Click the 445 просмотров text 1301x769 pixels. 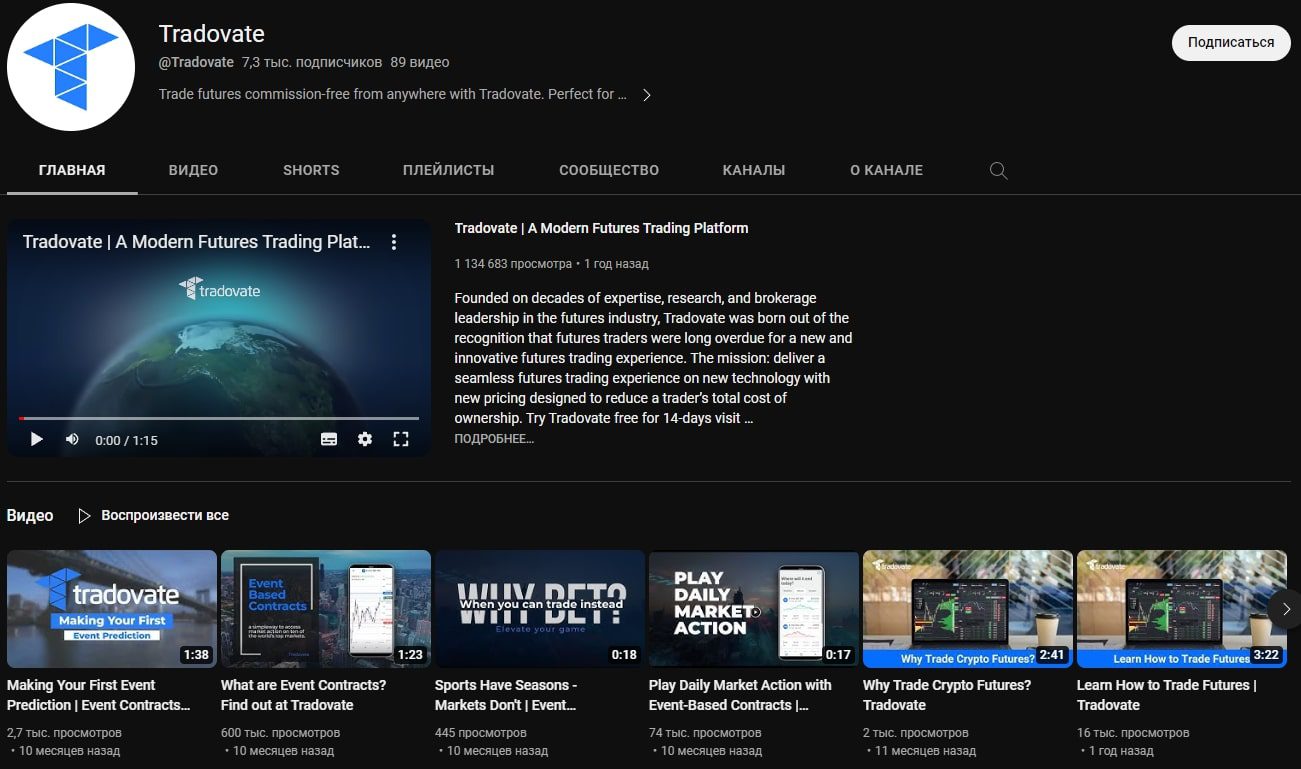click(x=481, y=733)
